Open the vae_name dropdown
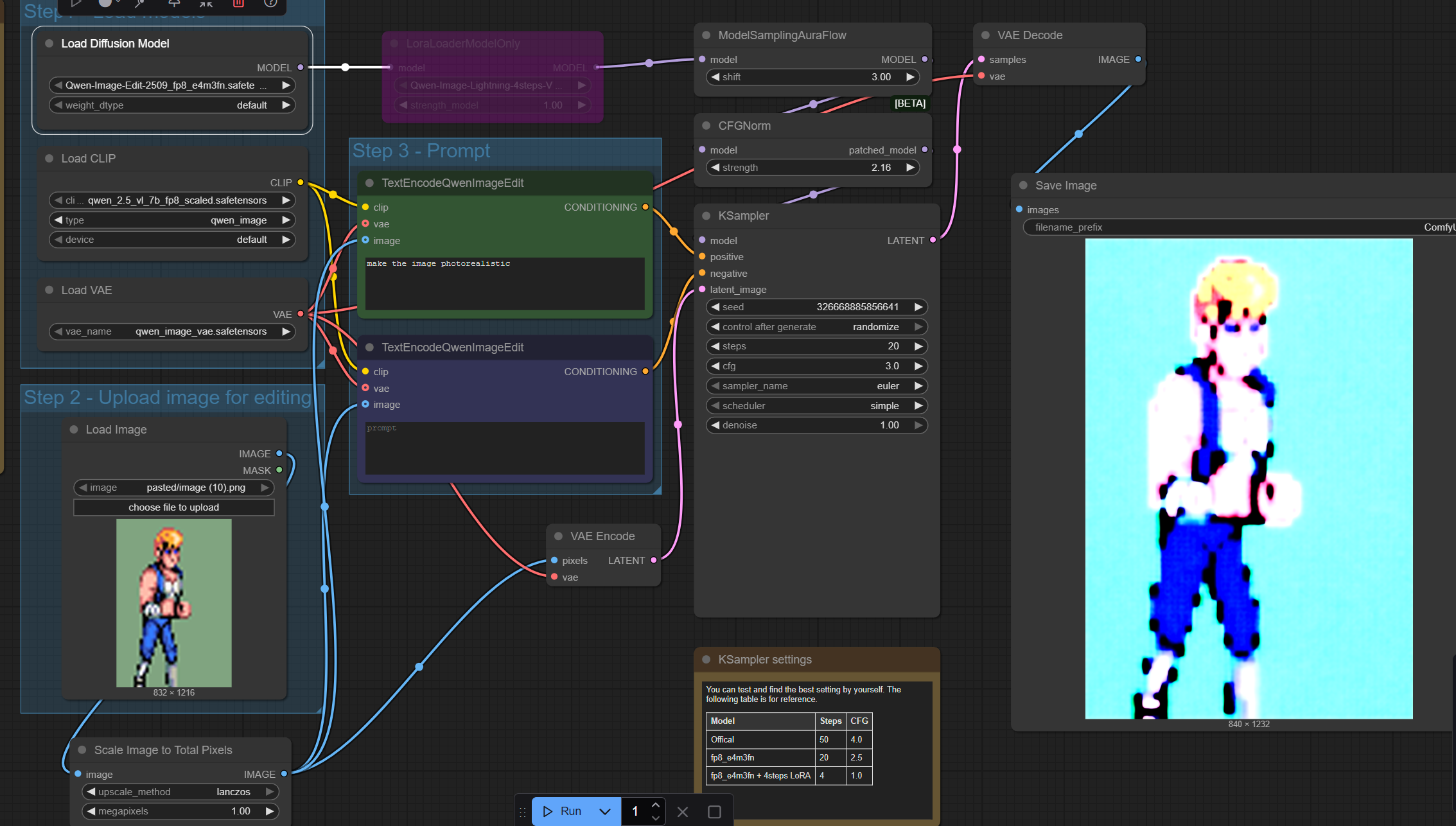 pos(172,331)
